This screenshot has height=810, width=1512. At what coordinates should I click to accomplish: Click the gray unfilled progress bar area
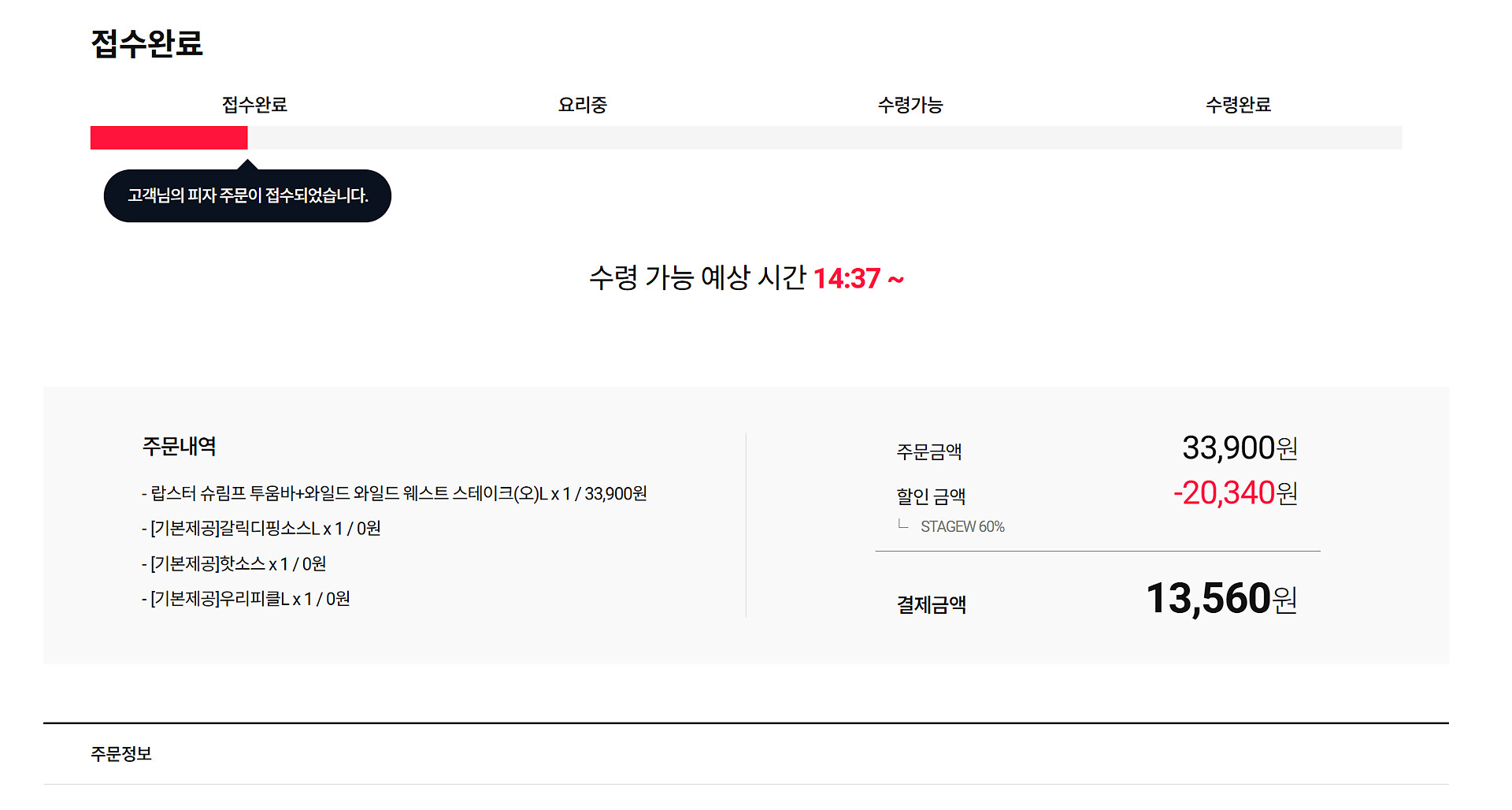pyautogui.click(x=824, y=138)
